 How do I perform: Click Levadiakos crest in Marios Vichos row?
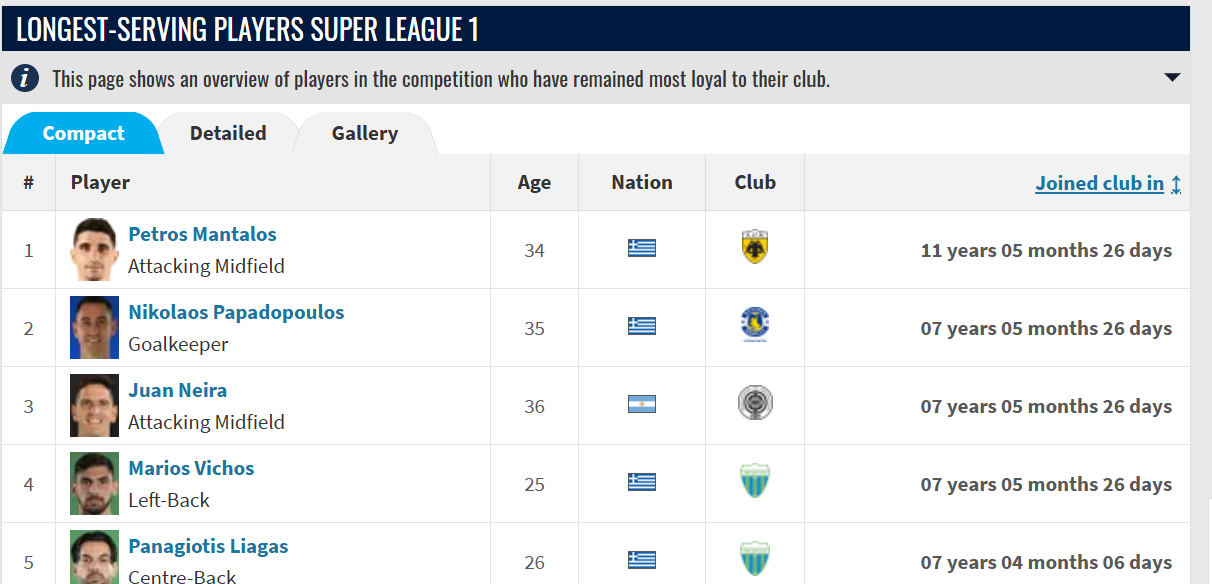755,482
